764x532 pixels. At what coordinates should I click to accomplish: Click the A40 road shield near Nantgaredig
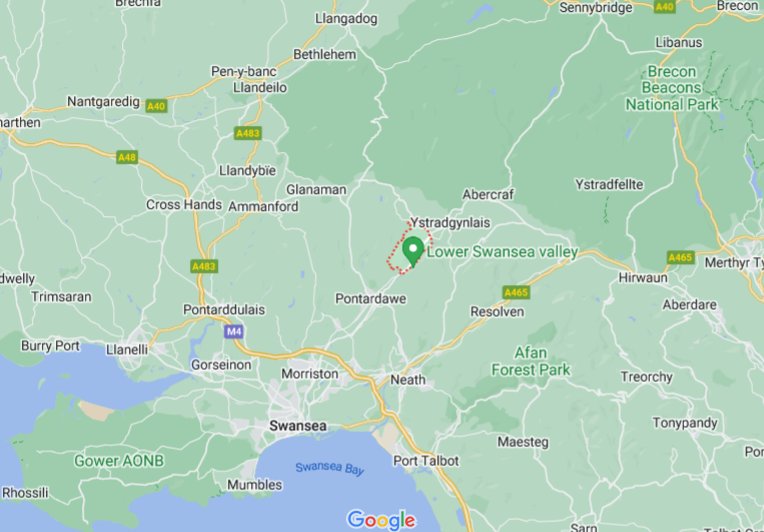click(x=156, y=106)
